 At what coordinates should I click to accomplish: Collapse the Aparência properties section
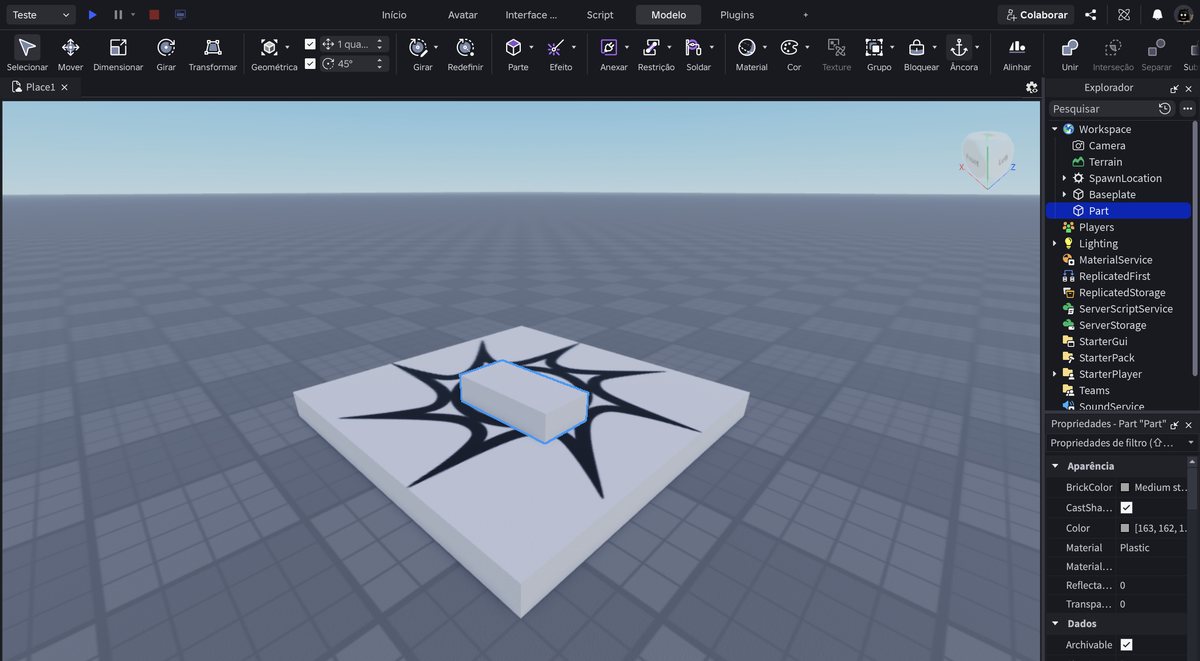[x=1054, y=466]
